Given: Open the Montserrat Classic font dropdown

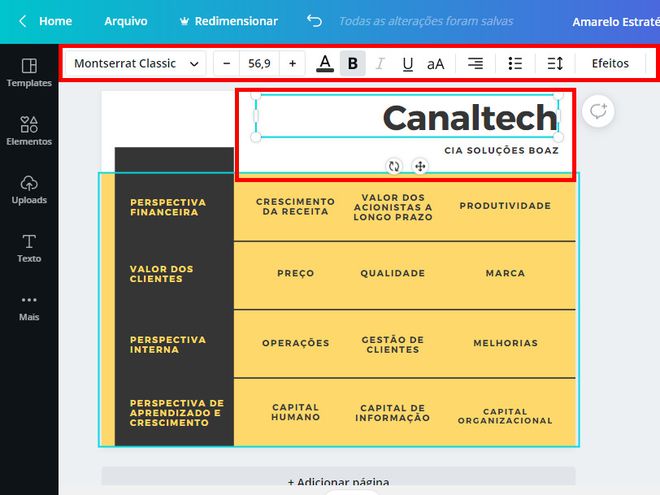Looking at the screenshot, I should point(136,64).
